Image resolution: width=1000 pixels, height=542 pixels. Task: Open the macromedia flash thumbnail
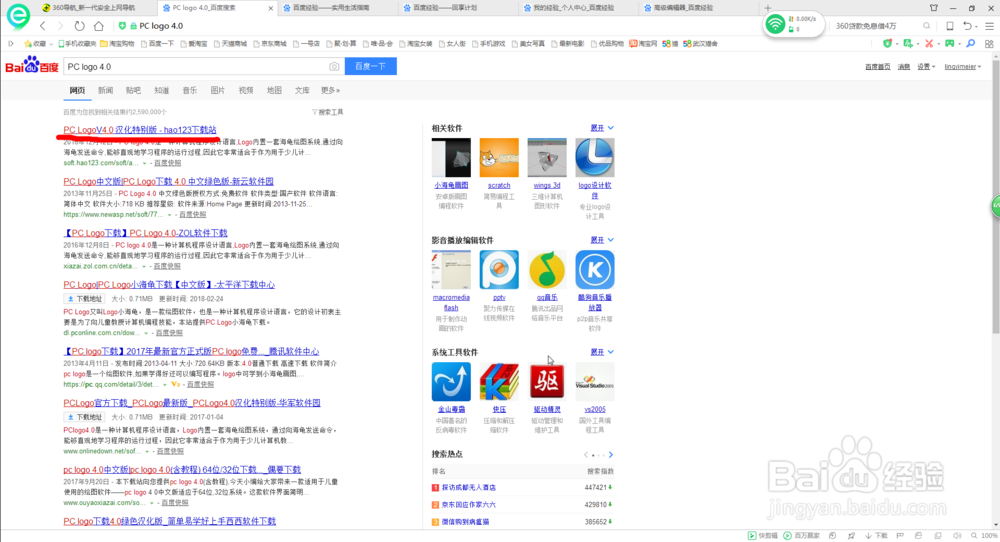click(451, 270)
